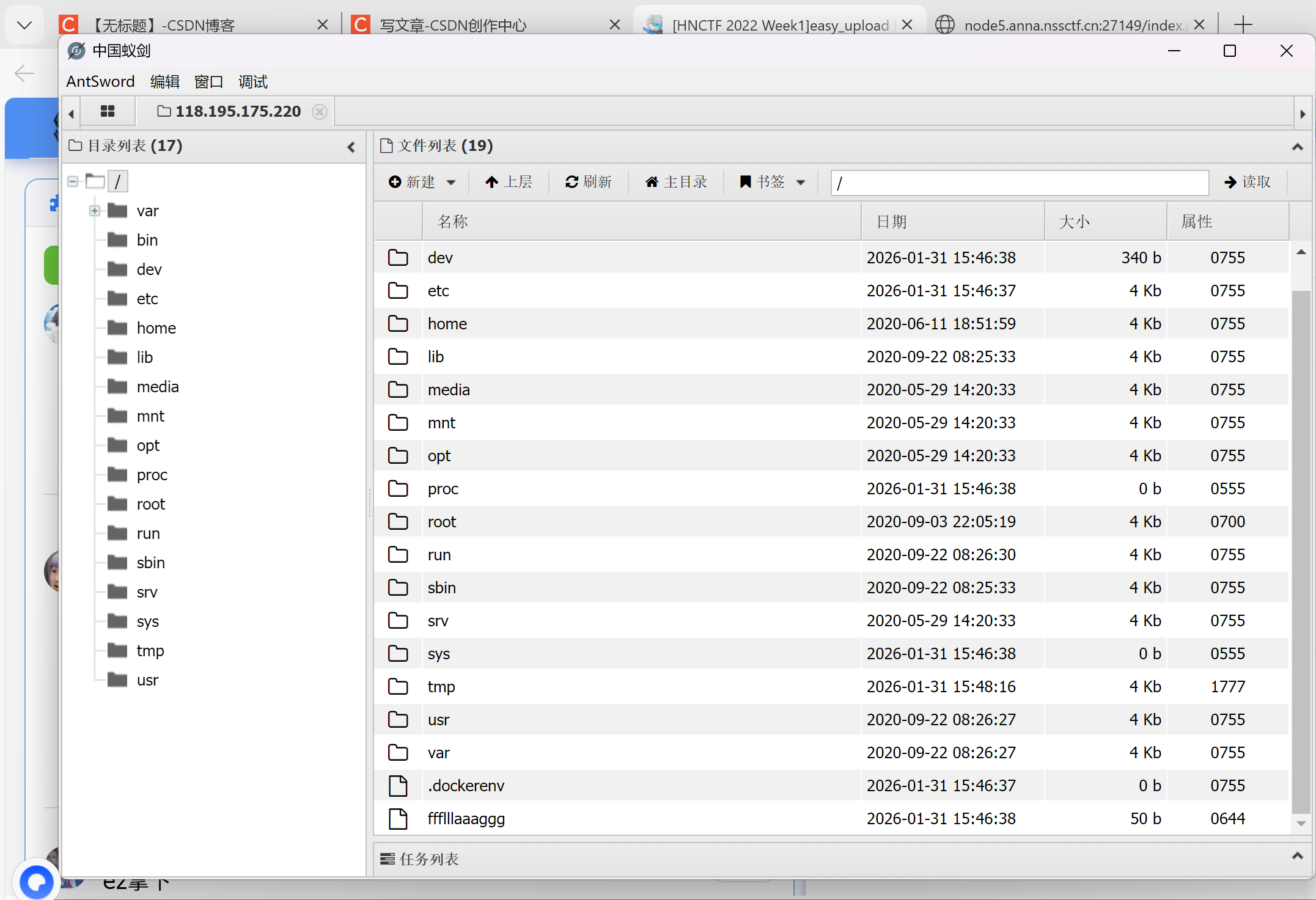Expand the var folder in tree
1316x900 pixels.
95,211
